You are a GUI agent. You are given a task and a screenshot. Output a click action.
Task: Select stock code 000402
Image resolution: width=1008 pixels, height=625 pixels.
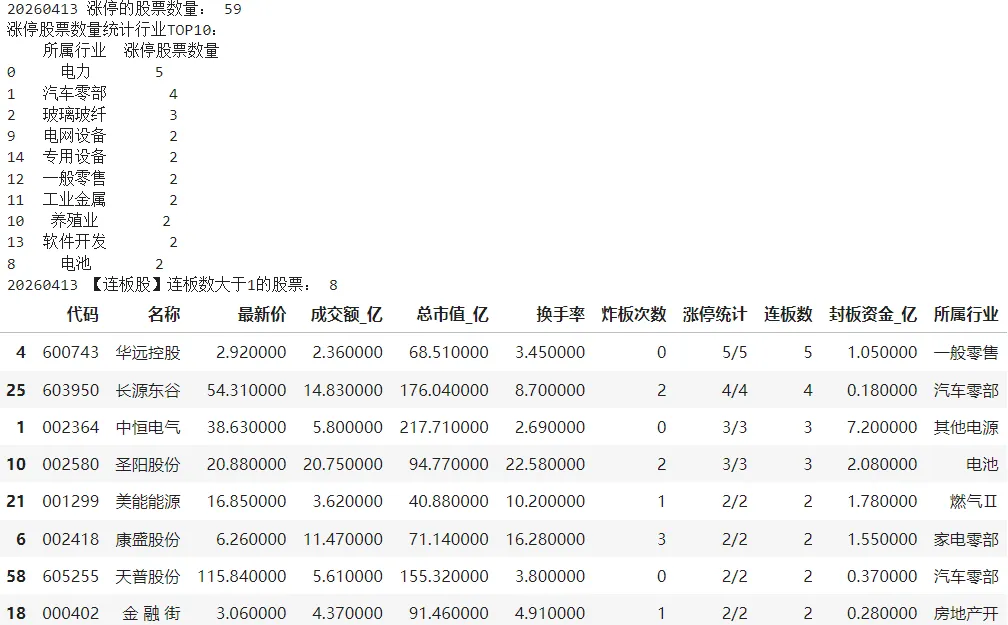pos(71,613)
